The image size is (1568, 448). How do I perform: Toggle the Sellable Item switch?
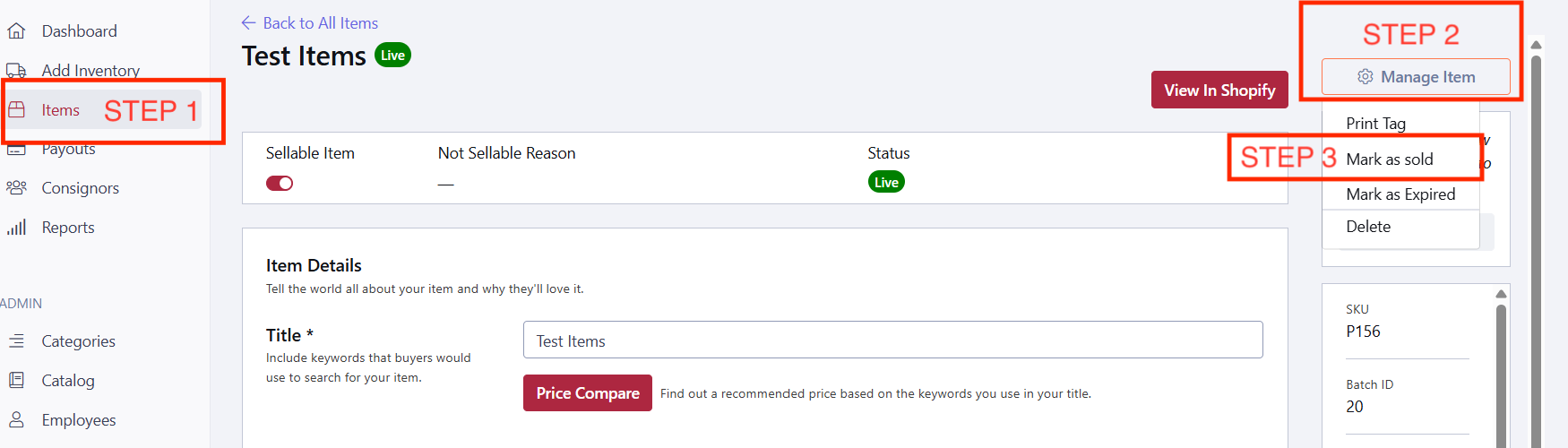click(280, 184)
